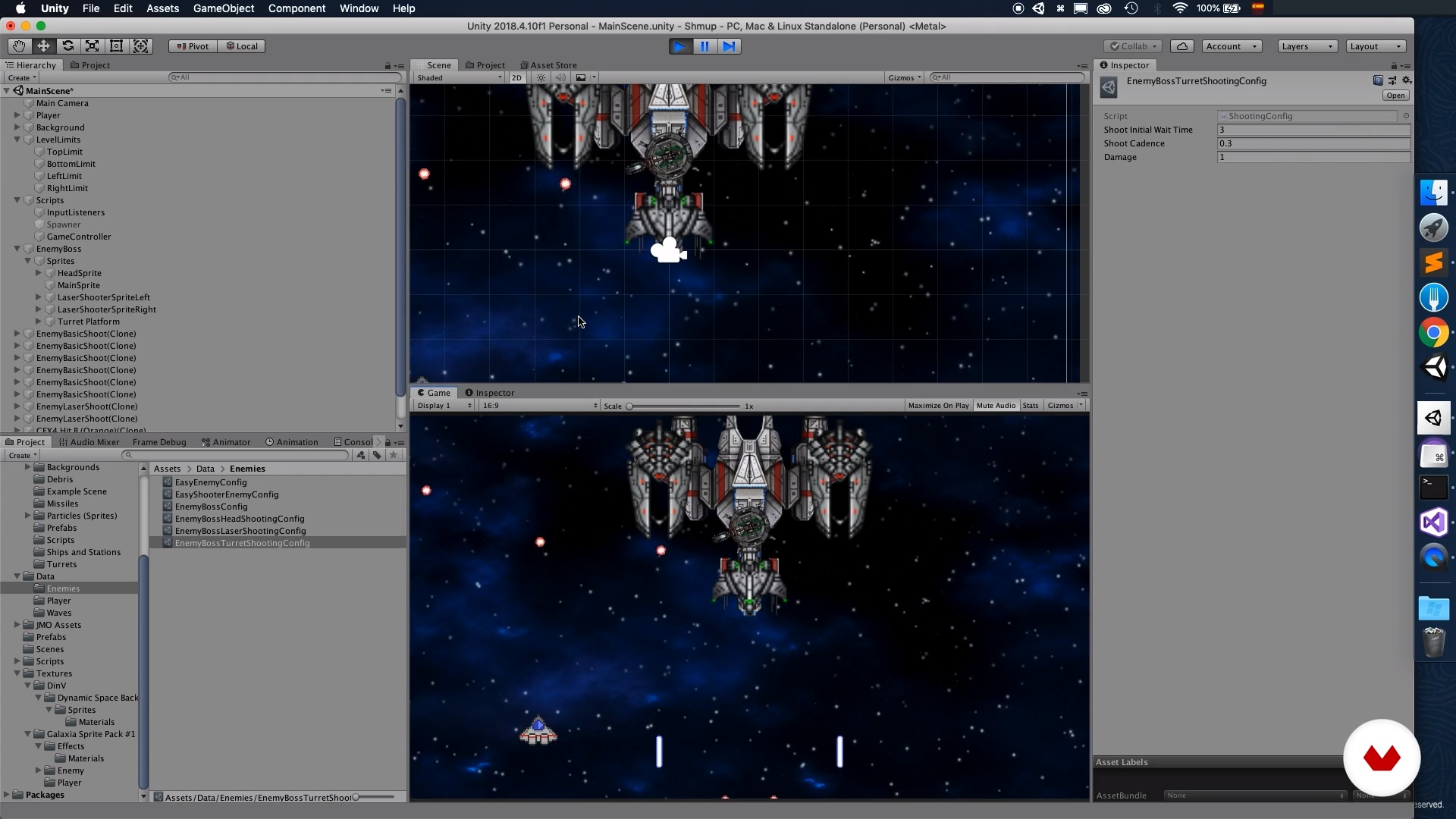Open the Waves folder
This screenshot has height=819, width=1456.
59,613
